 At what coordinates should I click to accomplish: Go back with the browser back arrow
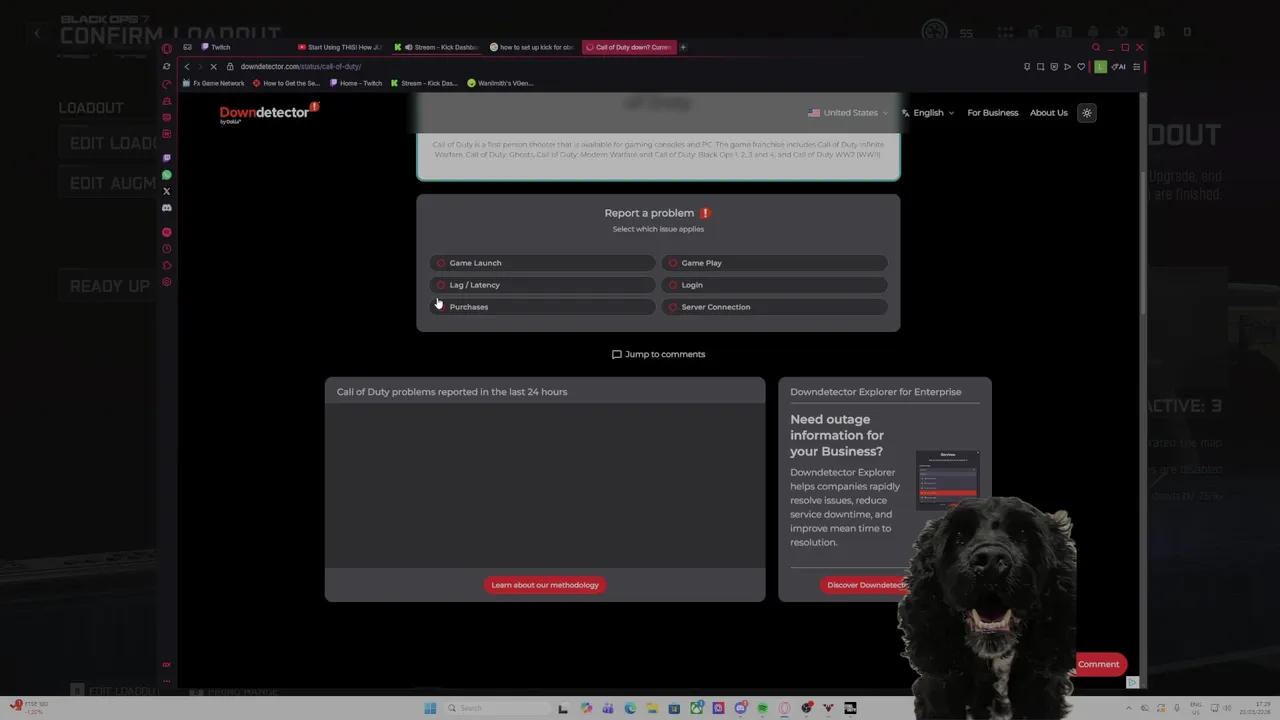[186, 66]
